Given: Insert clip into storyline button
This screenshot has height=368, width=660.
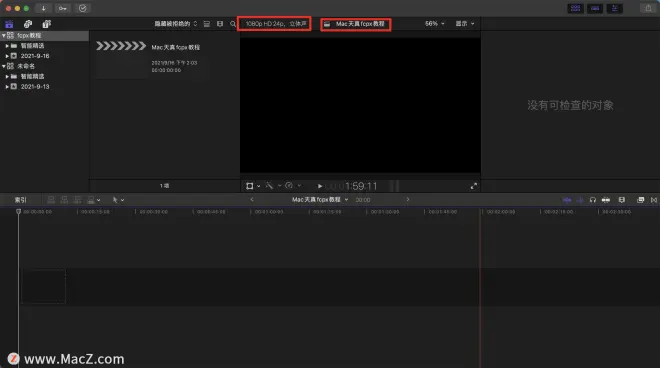Looking at the screenshot, I should tap(64, 200).
